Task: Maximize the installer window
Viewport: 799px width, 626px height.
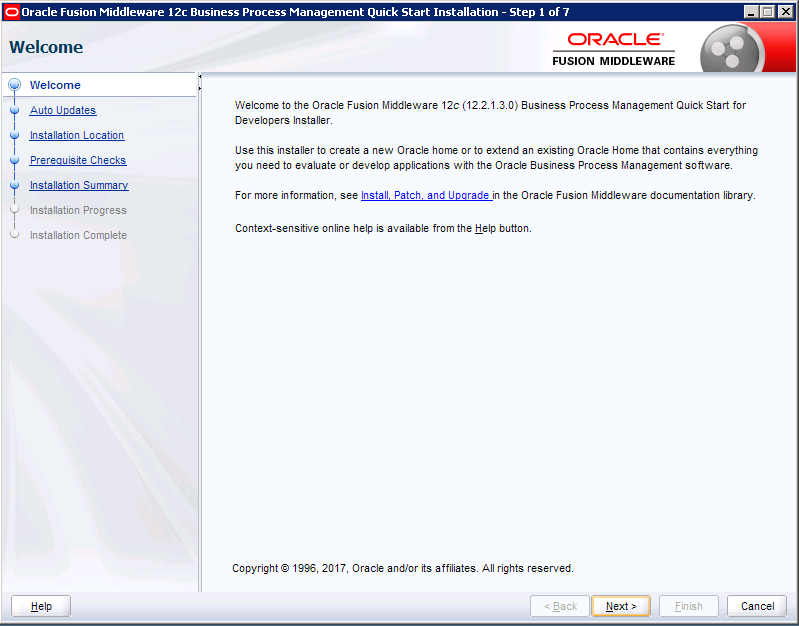Action: [x=767, y=12]
